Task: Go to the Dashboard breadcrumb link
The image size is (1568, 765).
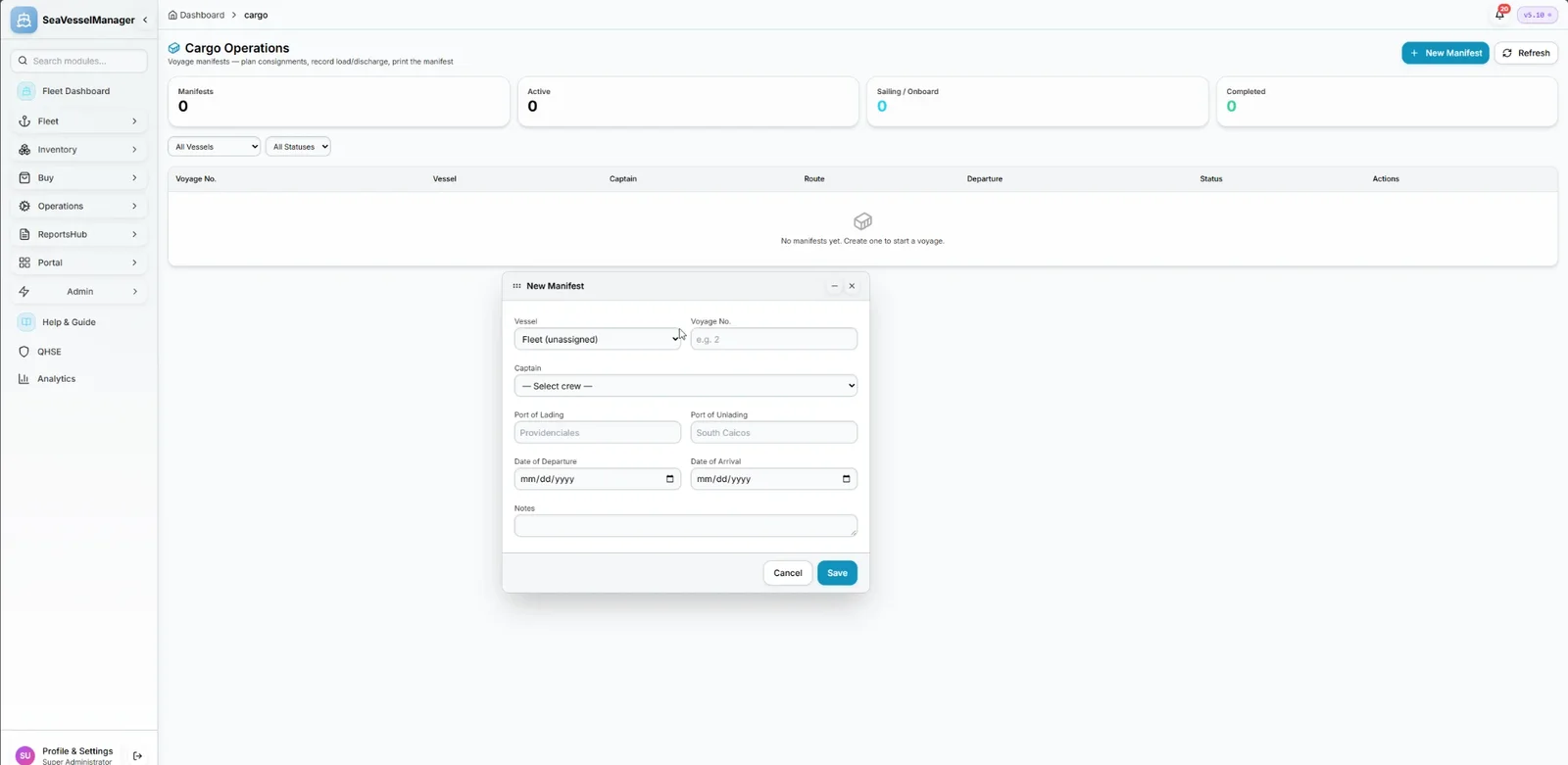Action: pyautogui.click(x=202, y=15)
